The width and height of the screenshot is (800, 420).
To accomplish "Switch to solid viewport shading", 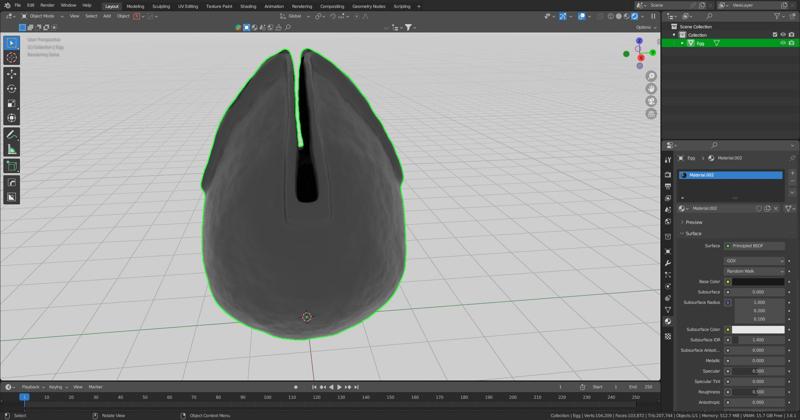I will point(618,16).
